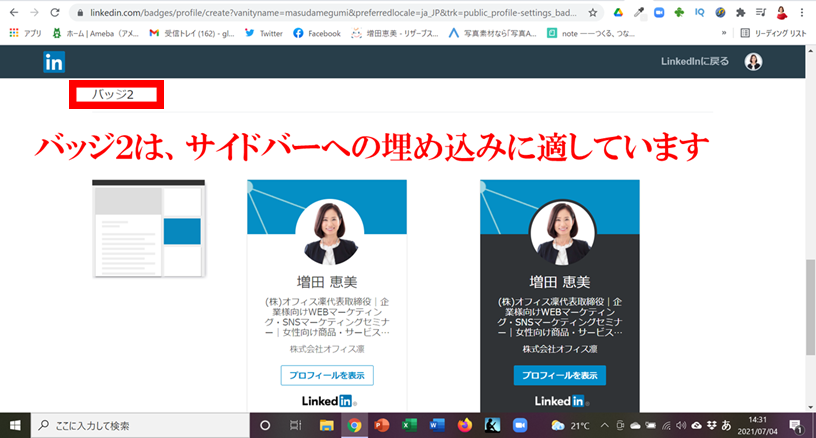Open Firefox from the taskbar
Image resolution: width=816 pixels, height=438 pixels.
point(464,425)
